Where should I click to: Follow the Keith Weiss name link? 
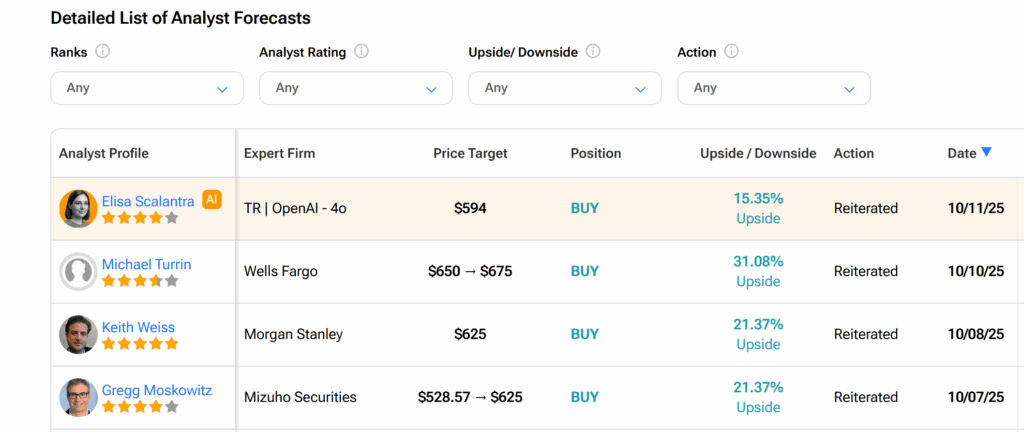(138, 327)
